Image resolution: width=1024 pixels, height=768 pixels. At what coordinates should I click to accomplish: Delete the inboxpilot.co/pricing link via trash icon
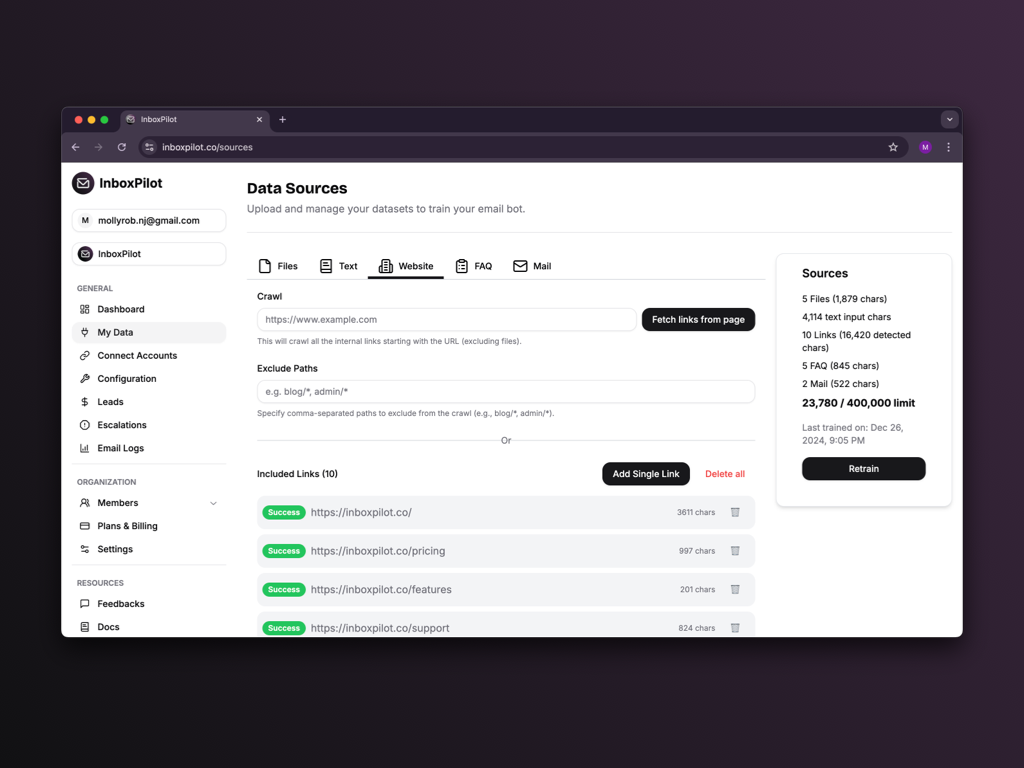point(735,551)
